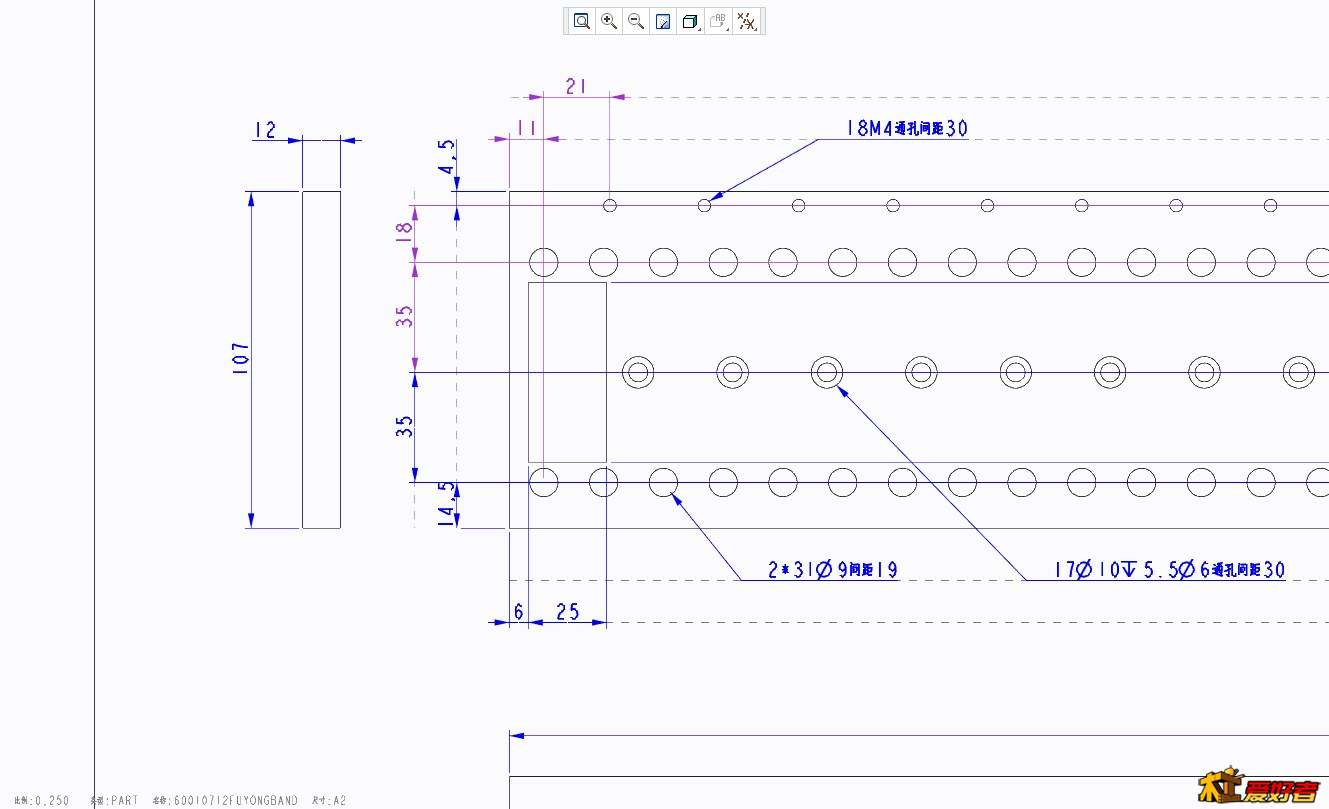Click the Refit view icon
Screen dimensions: 1329x809
(x=581, y=21)
